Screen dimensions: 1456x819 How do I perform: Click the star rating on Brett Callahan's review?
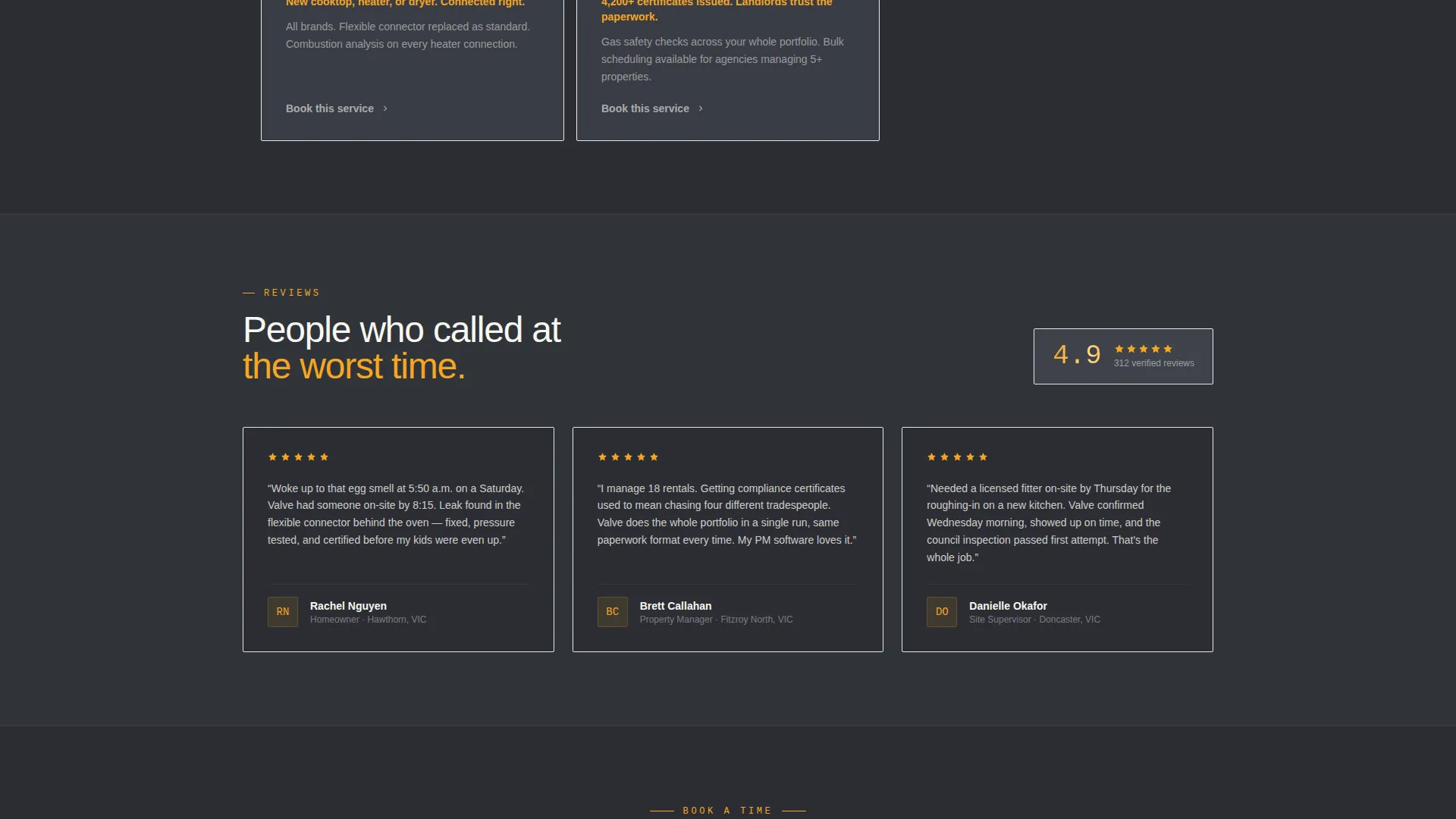click(628, 457)
